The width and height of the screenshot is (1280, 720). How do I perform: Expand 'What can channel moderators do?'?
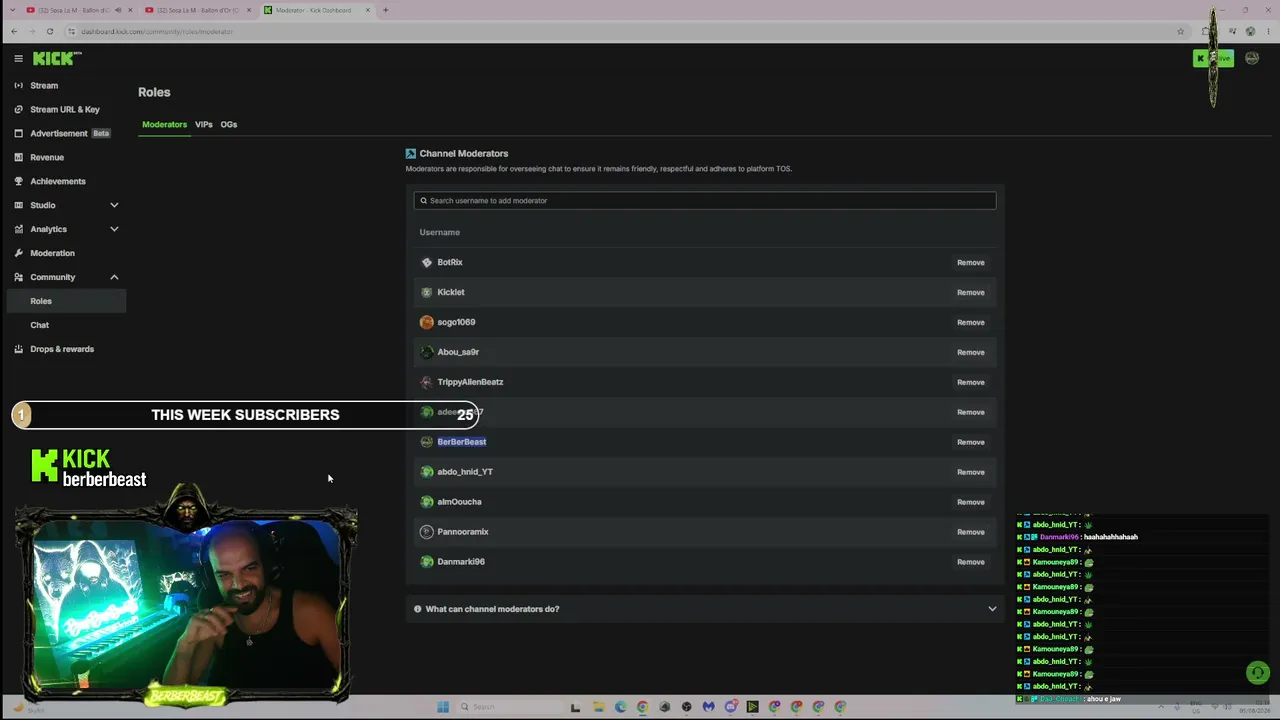point(705,609)
